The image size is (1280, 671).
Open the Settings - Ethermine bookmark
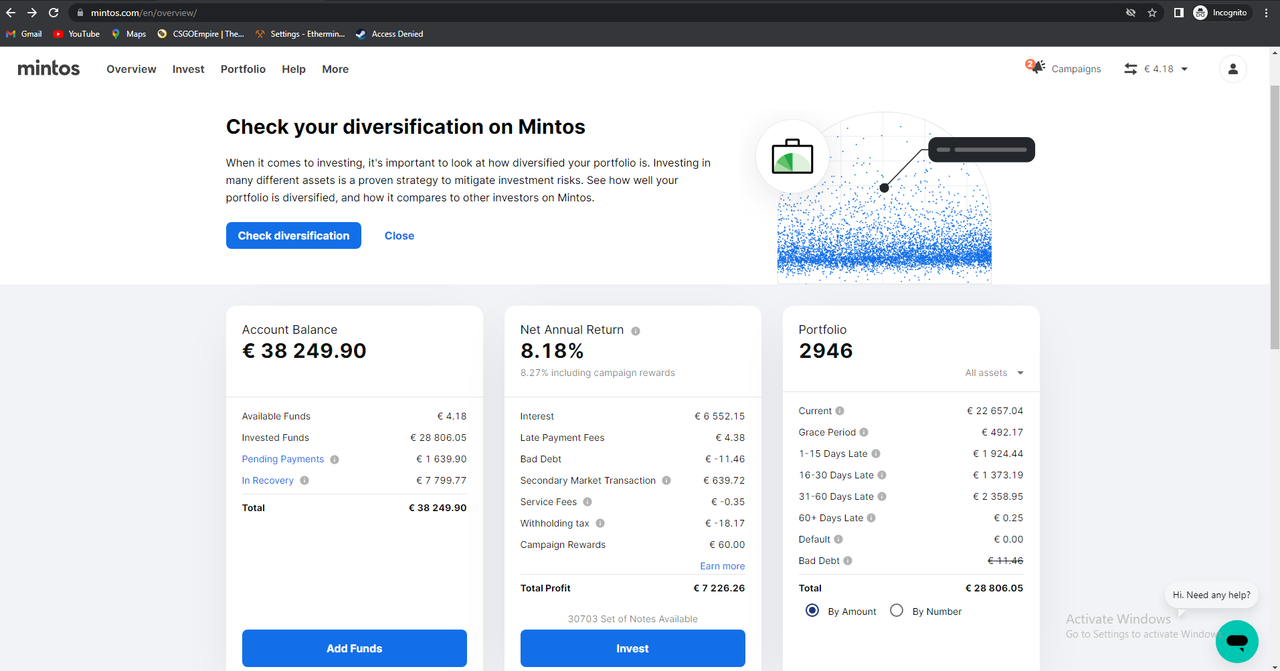coord(300,34)
